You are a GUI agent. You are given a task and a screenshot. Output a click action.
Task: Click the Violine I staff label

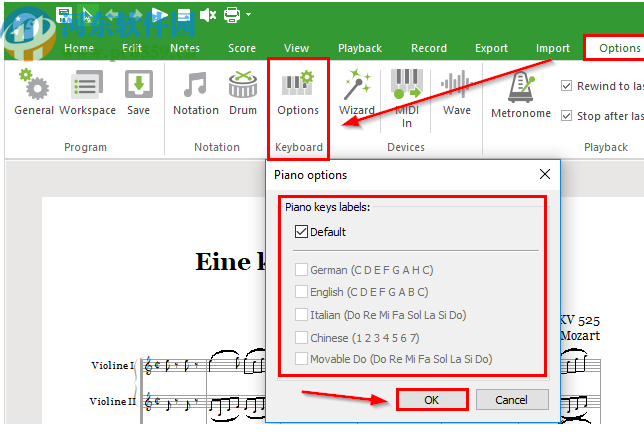(x=113, y=365)
